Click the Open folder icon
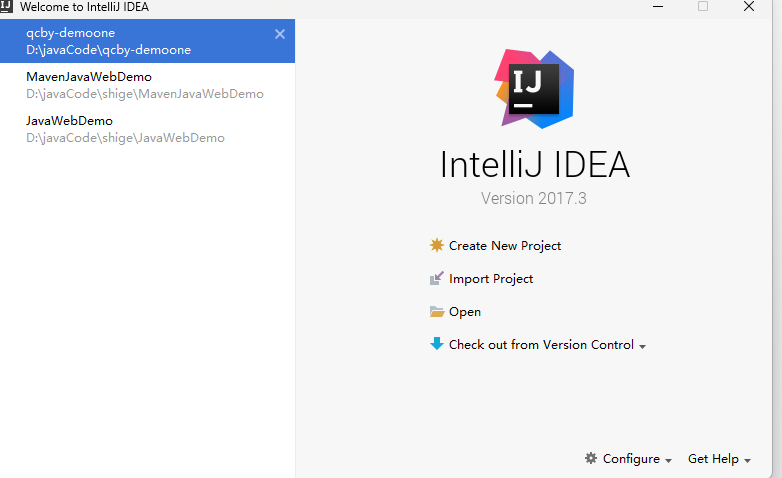Screen dimensions: 782x478 (436, 312)
